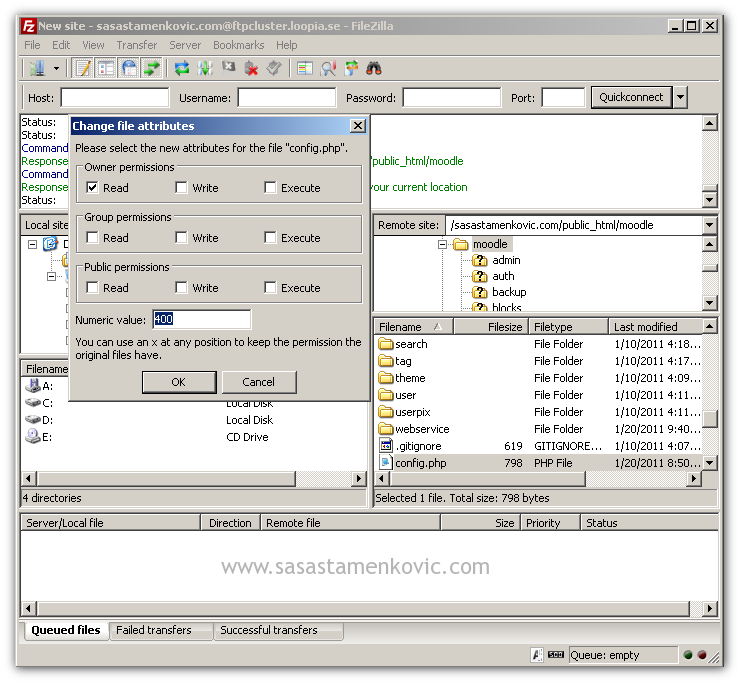Click the A: floppy drive icon
The image size is (741, 684).
pyautogui.click(x=33, y=386)
